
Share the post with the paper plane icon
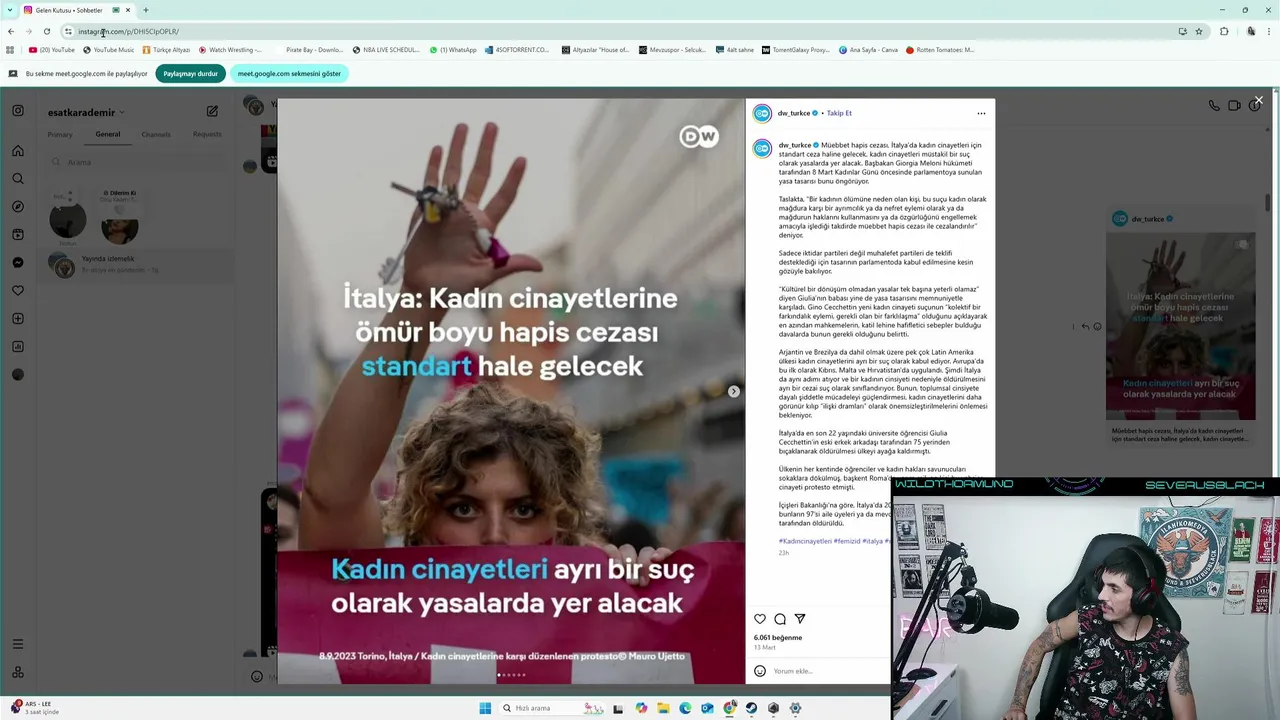[x=800, y=619]
